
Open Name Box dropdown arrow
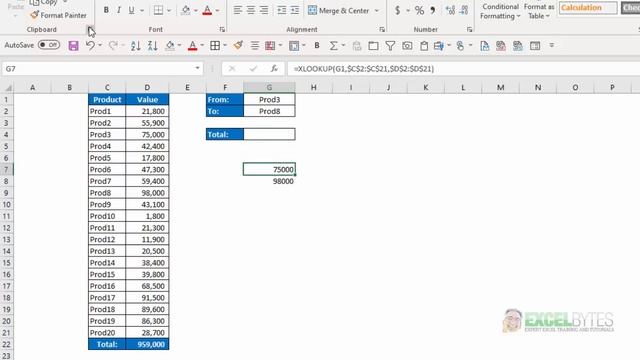[x=198, y=69]
